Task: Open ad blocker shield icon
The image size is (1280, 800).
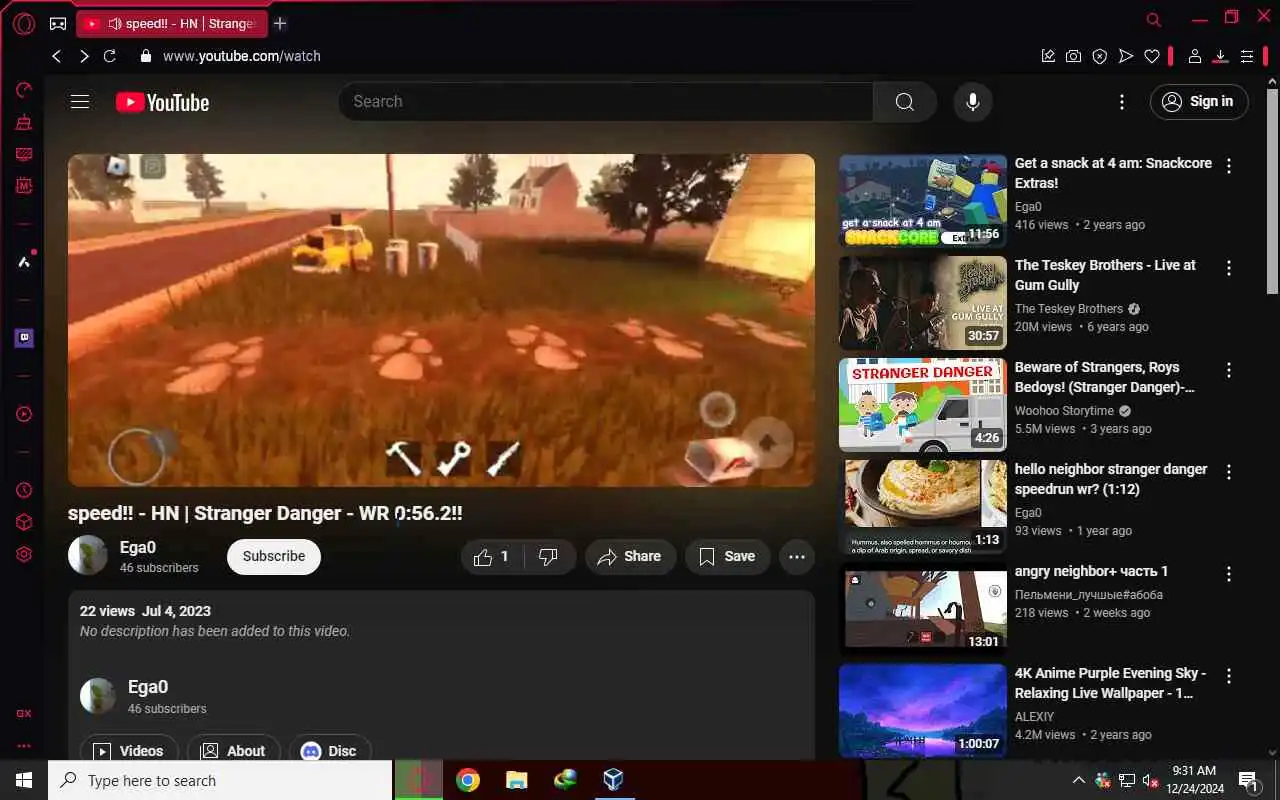Action: point(1100,56)
